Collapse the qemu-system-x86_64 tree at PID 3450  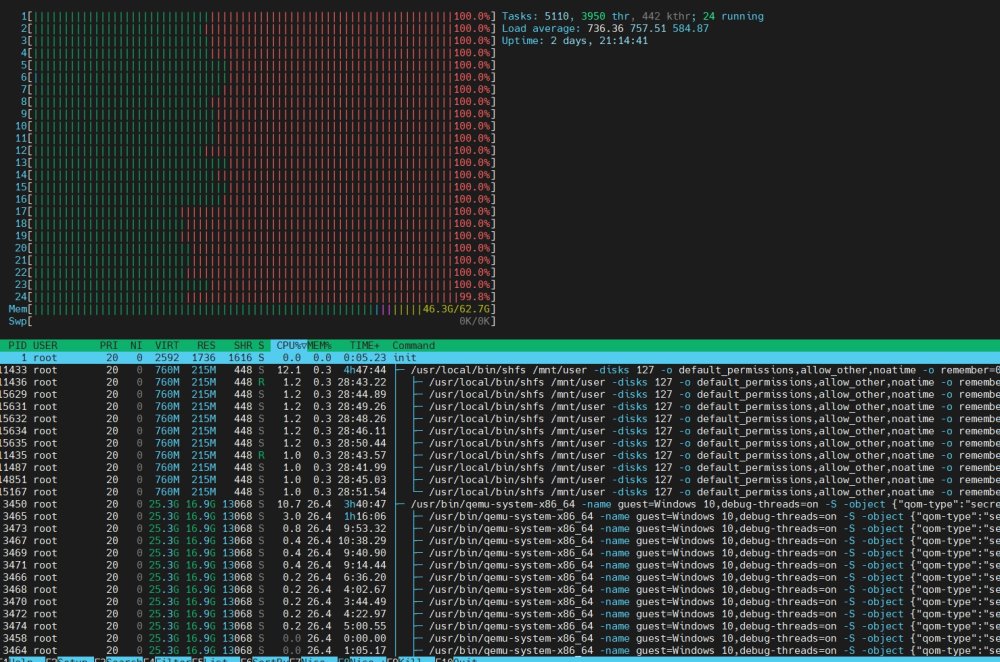coord(402,504)
